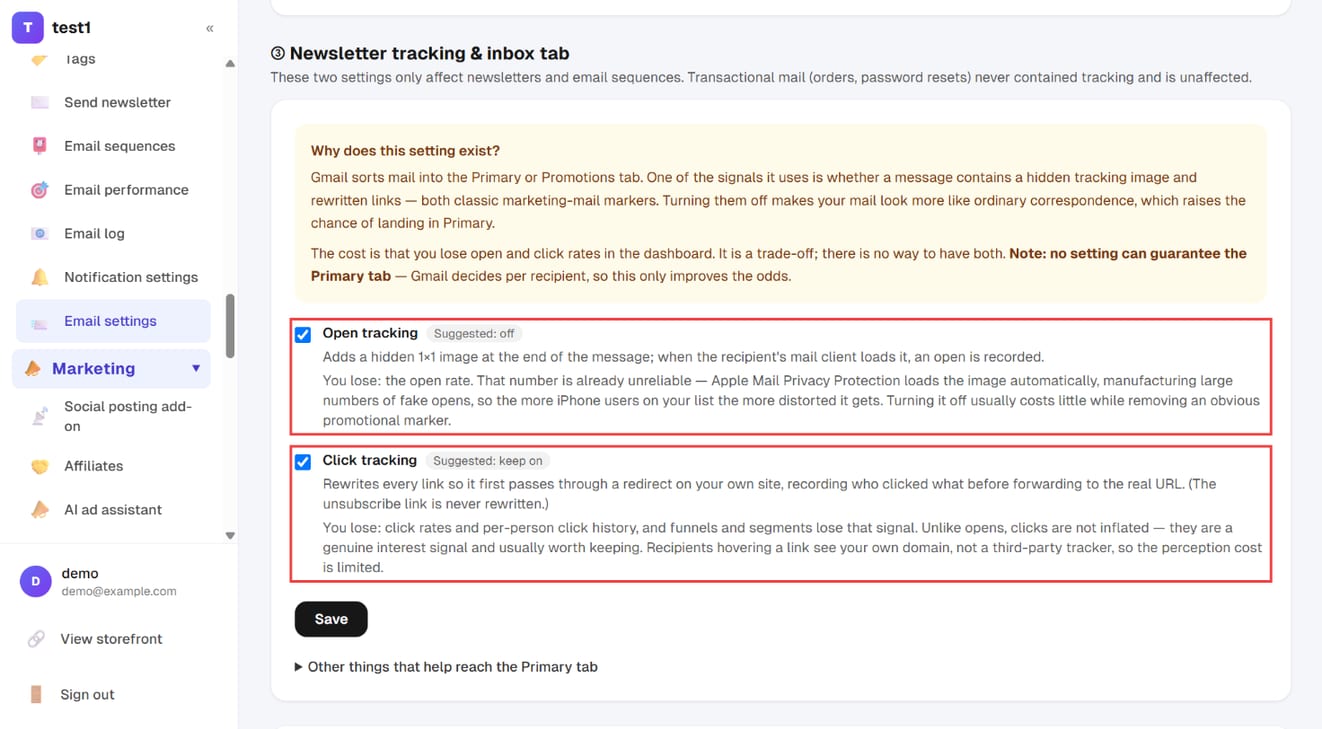Click the Email performance target icon
Image resolution: width=1322 pixels, height=729 pixels.
[x=39, y=190]
